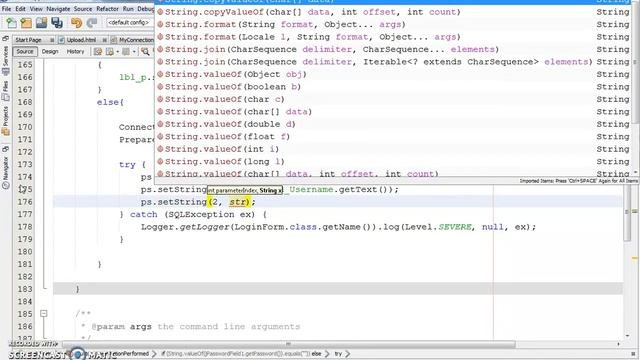
Task: Open the default config dropdown
Action: point(130,22)
